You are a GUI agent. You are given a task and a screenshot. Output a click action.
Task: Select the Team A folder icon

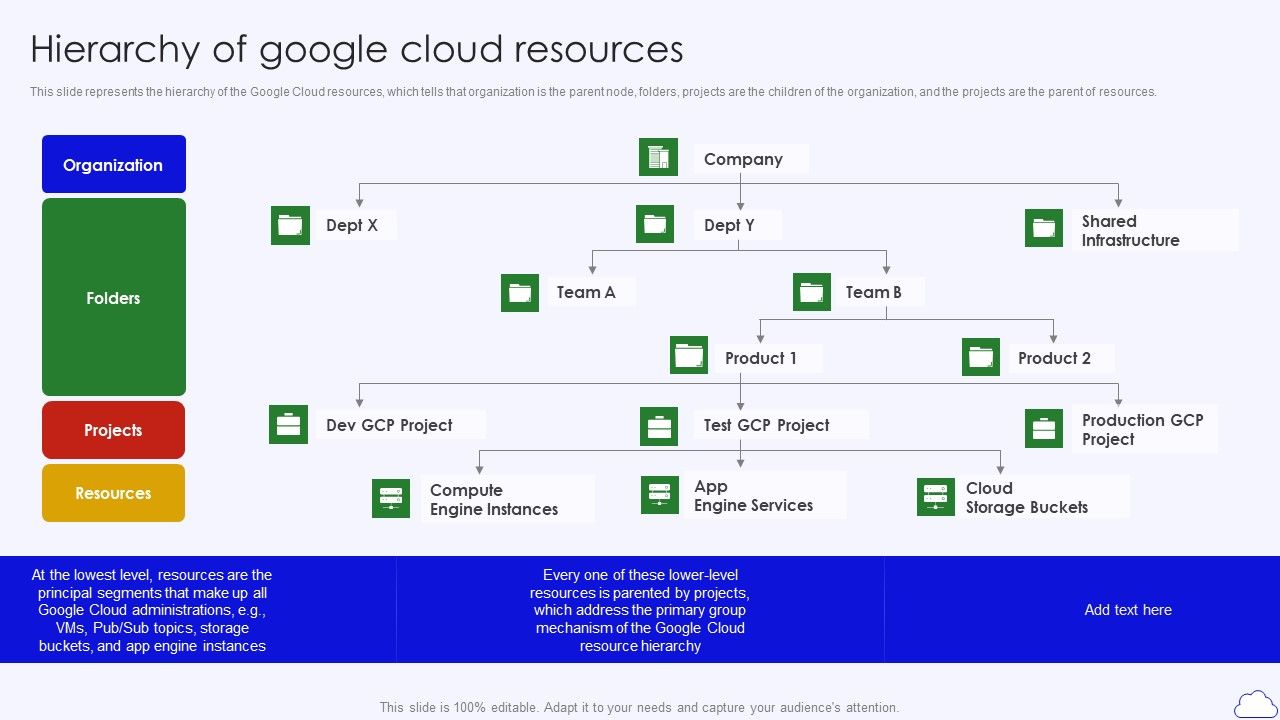pyautogui.click(x=520, y=292)
